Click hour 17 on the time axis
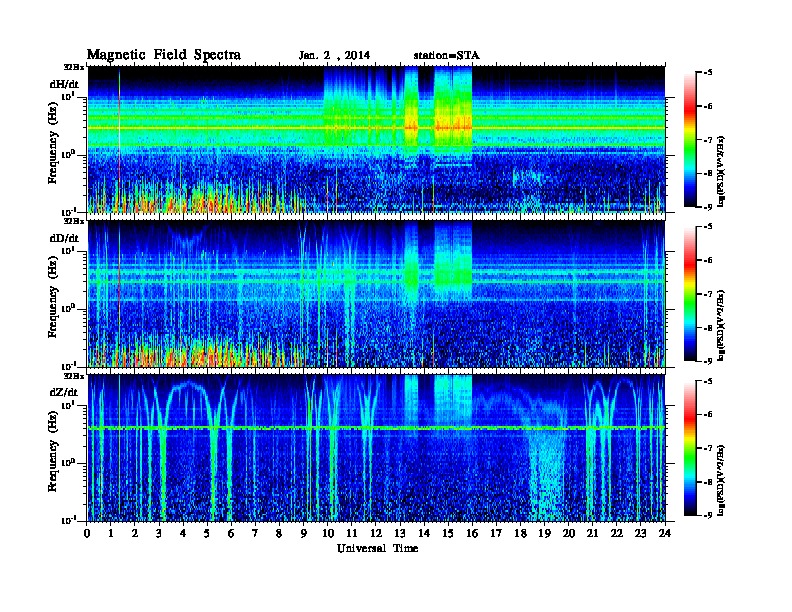This screenshot has height=612, width=792. click(496, 533)
